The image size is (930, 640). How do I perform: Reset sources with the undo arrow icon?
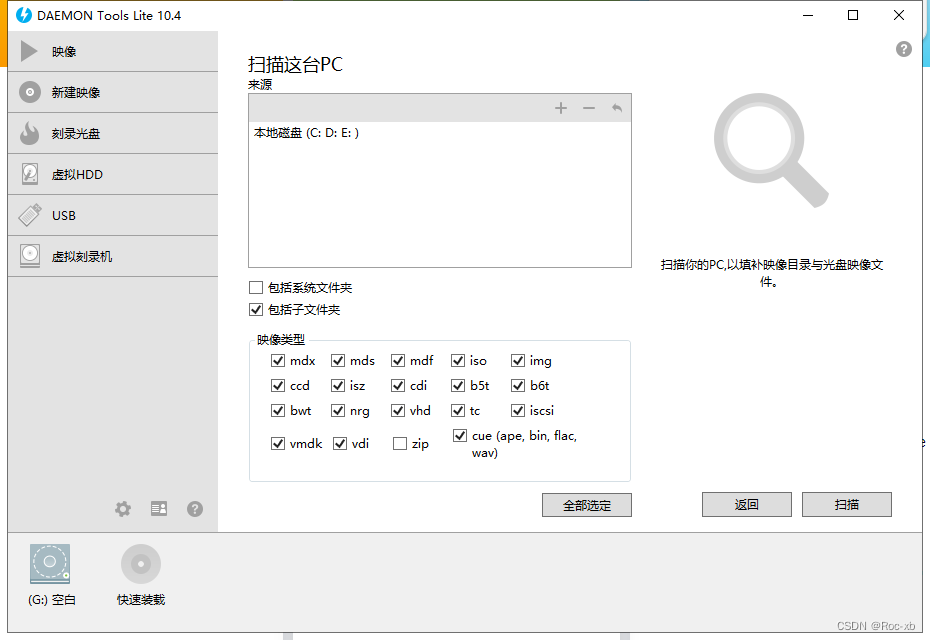[x=617, y=108]
